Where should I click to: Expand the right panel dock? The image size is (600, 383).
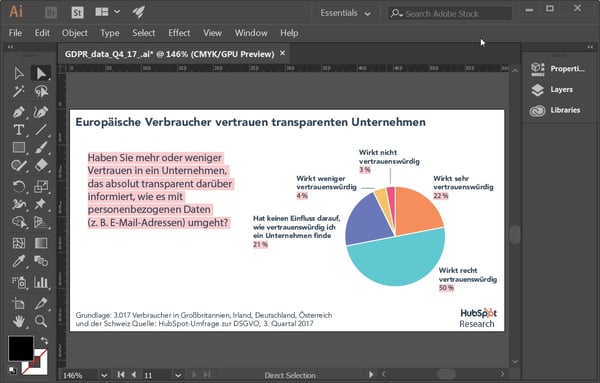[590, 47]
